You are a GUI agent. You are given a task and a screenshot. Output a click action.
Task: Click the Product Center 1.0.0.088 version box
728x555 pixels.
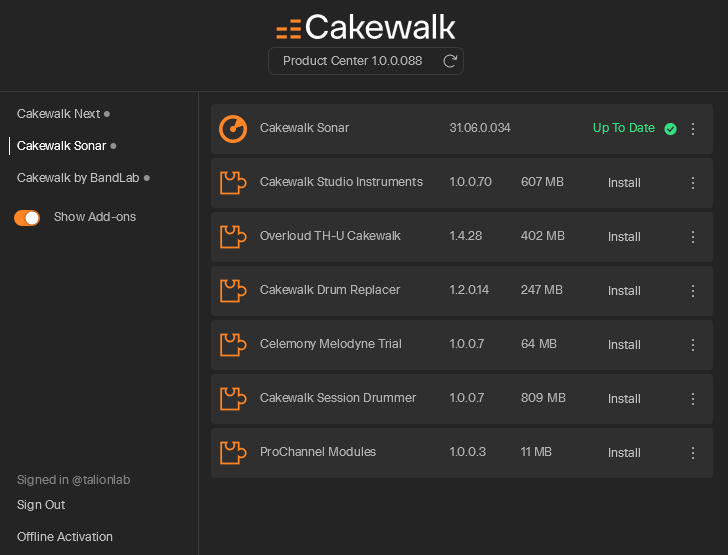366,61
